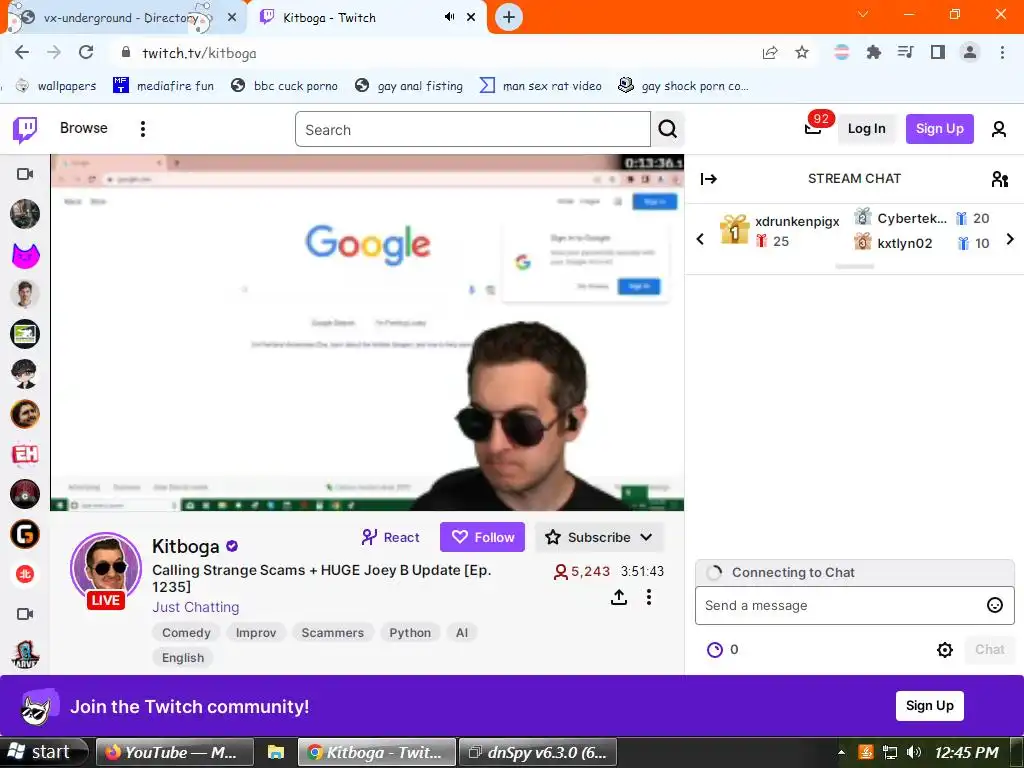Screen dimensions: 1024x768
Task: Open the emote picker smiley
Action: pyautogui.click(x=994, y=605)
